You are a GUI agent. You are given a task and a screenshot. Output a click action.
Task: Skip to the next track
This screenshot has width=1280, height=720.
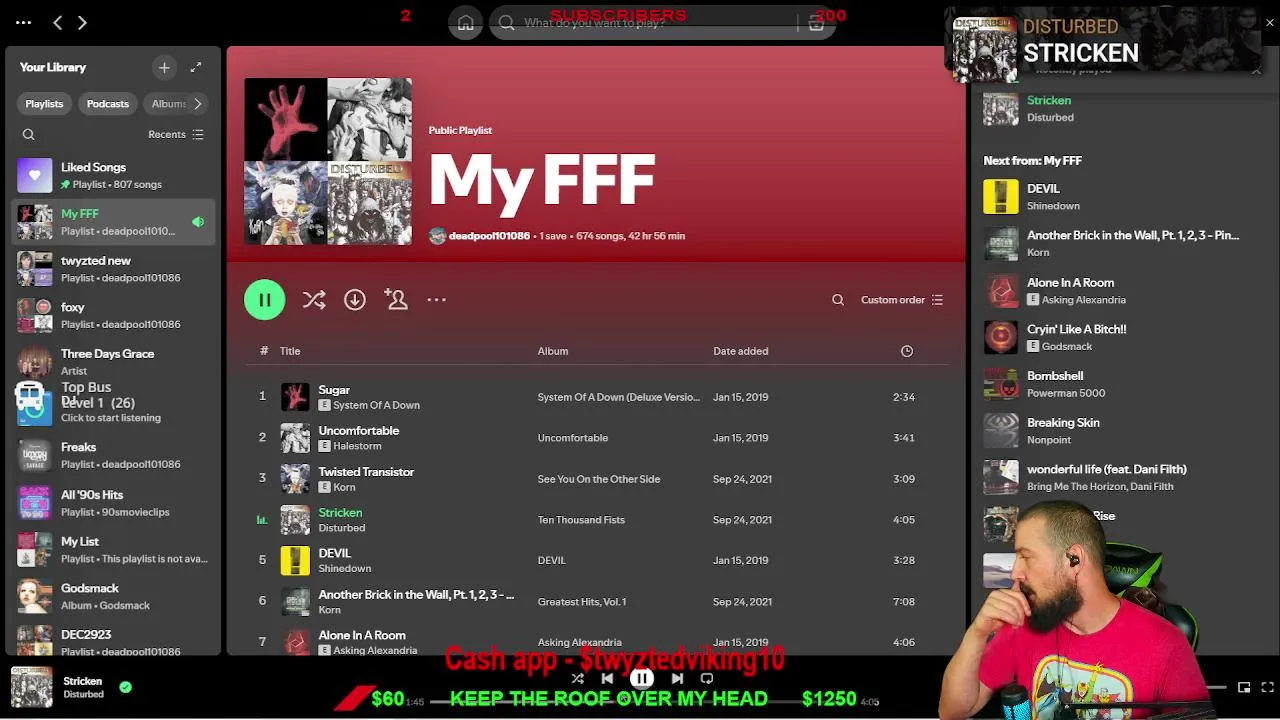tap(677, 678)
